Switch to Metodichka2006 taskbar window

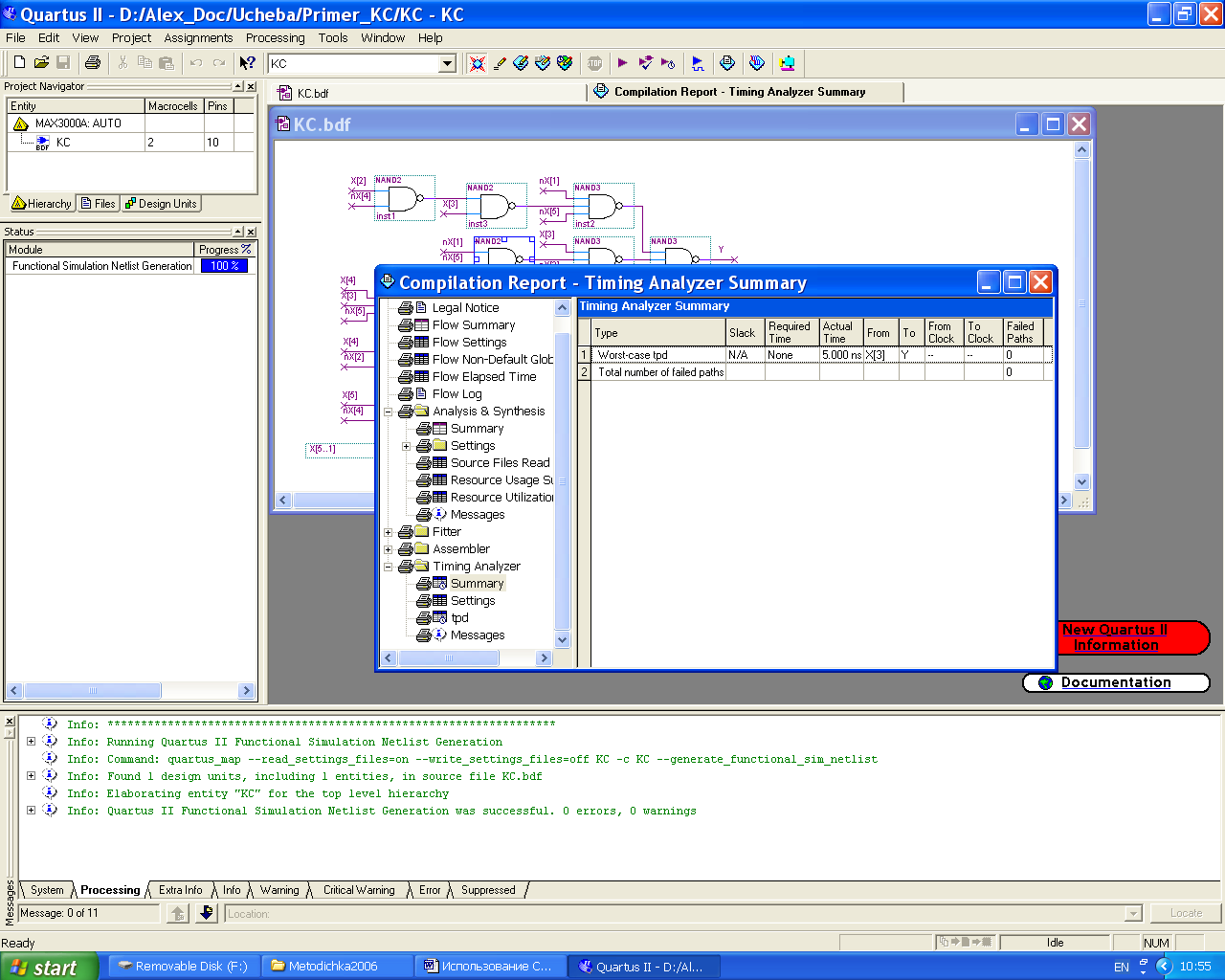pyautogui.click(x=336, y=967)
